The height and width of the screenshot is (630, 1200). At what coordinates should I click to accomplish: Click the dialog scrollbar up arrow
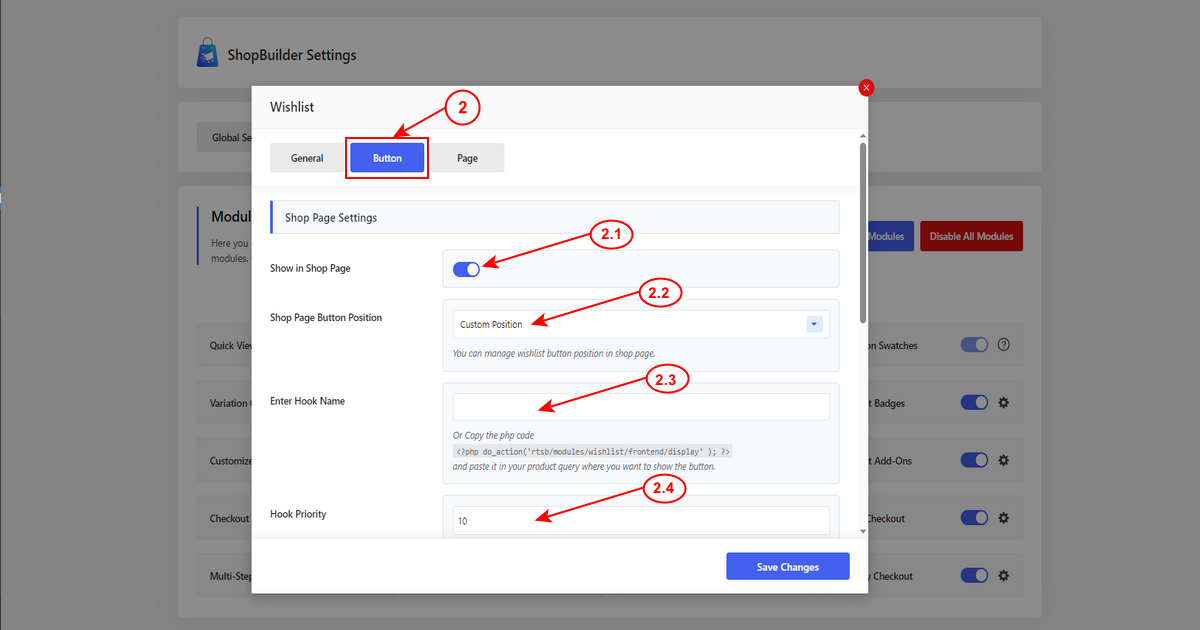click(863, 135)
